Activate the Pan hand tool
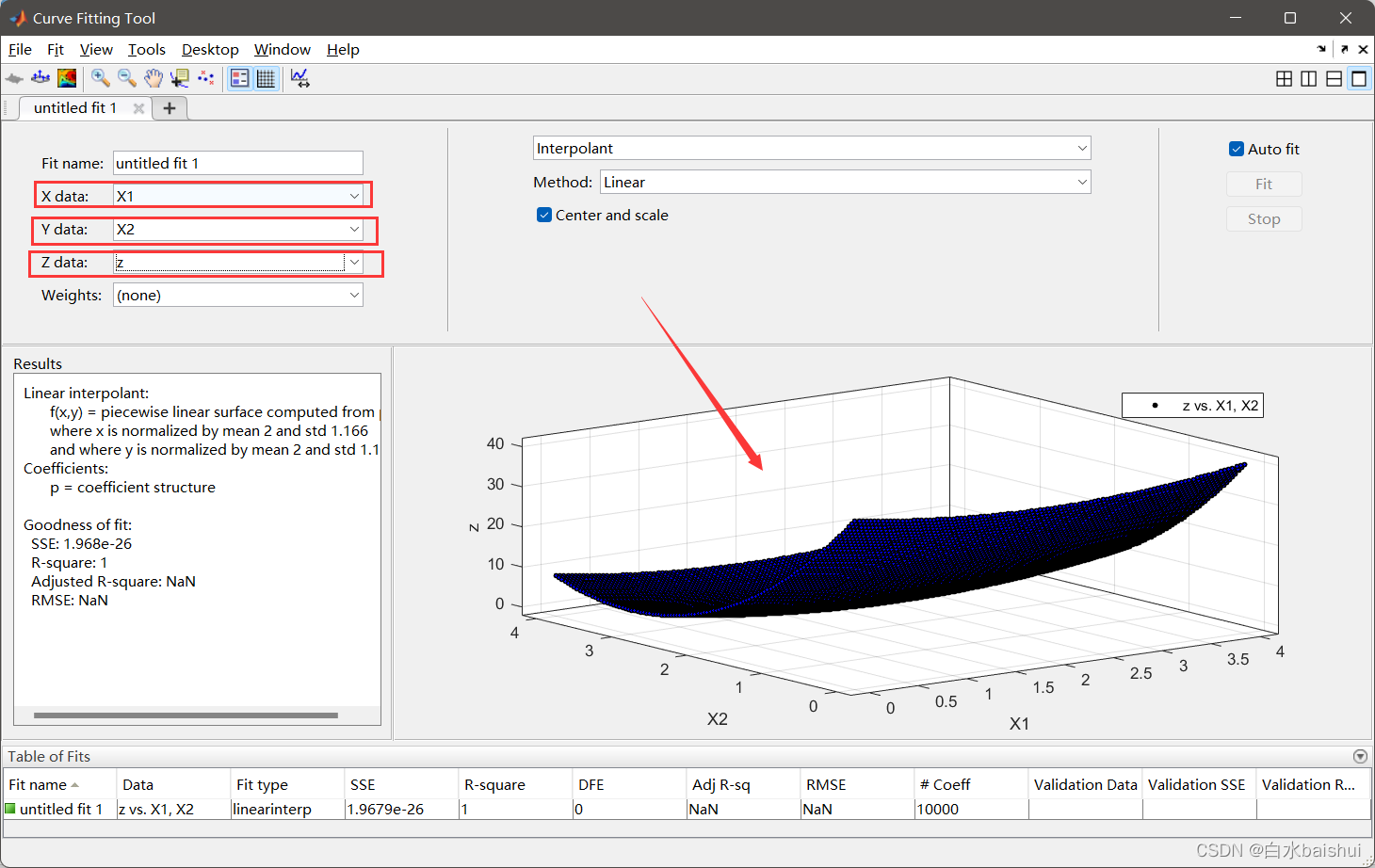Screen dimensions: 1375x868 pos(154,78)
